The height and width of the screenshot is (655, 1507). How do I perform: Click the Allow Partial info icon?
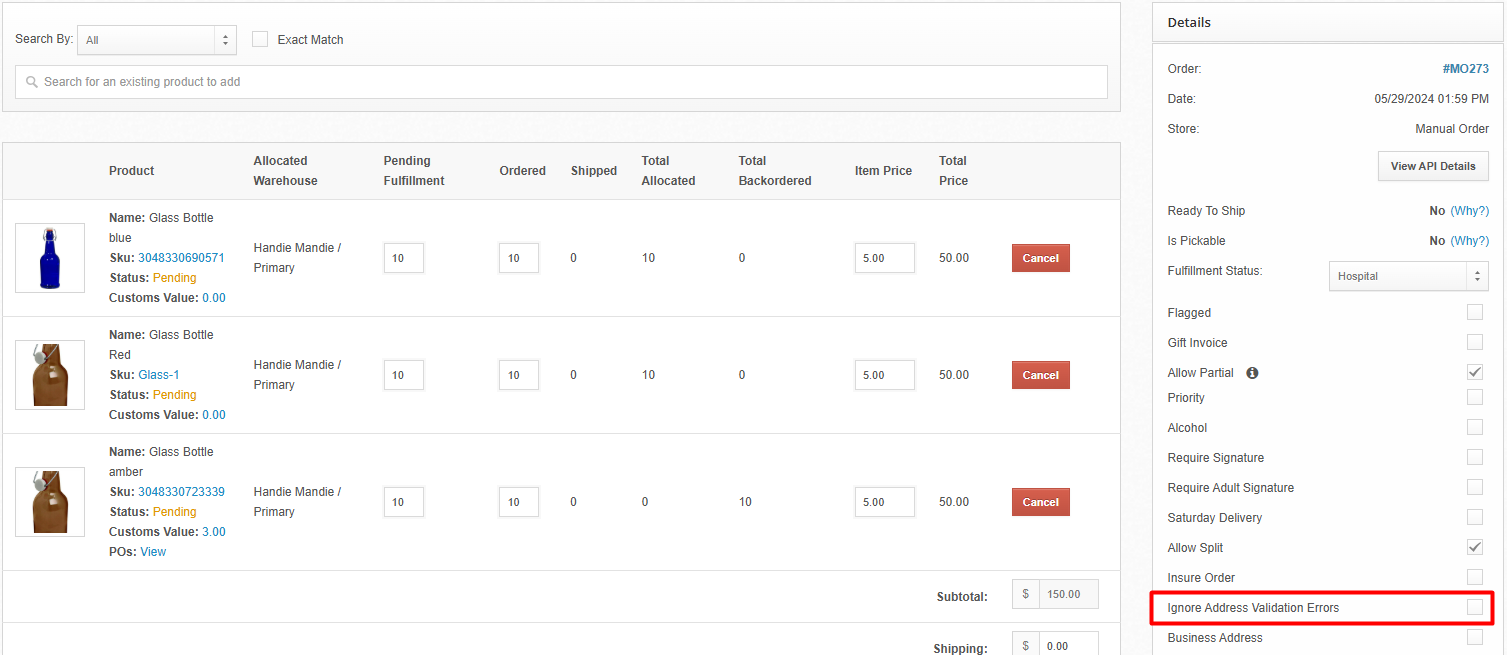point(1252,373)
